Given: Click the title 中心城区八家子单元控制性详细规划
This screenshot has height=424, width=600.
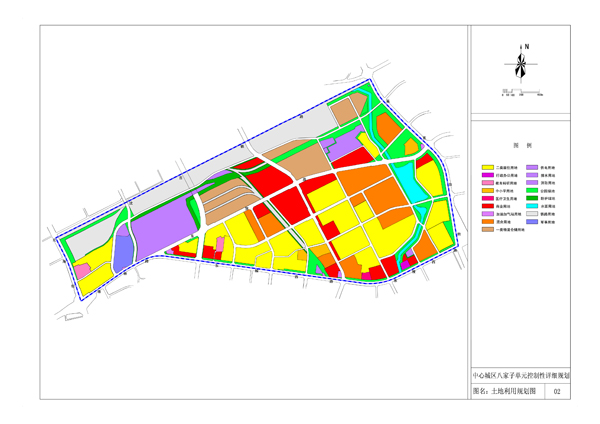Looking at the screenshot, I should point(520,374).
